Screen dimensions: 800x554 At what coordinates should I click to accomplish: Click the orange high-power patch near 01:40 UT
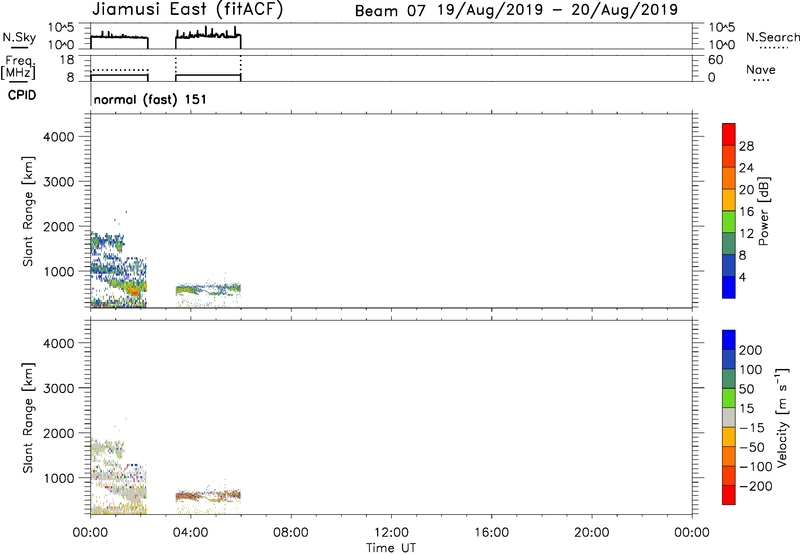133,290
